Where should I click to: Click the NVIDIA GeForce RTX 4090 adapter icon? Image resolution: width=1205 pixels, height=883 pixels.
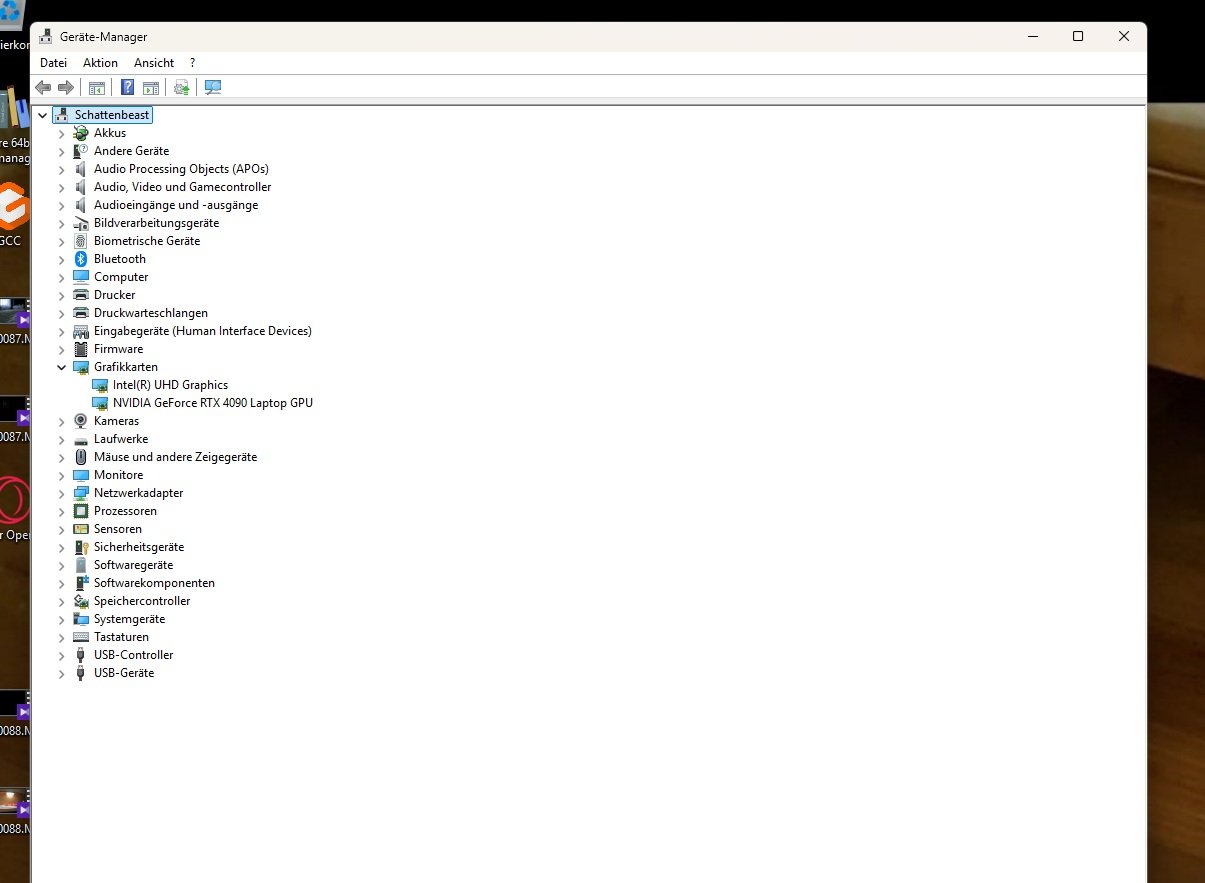100,403
